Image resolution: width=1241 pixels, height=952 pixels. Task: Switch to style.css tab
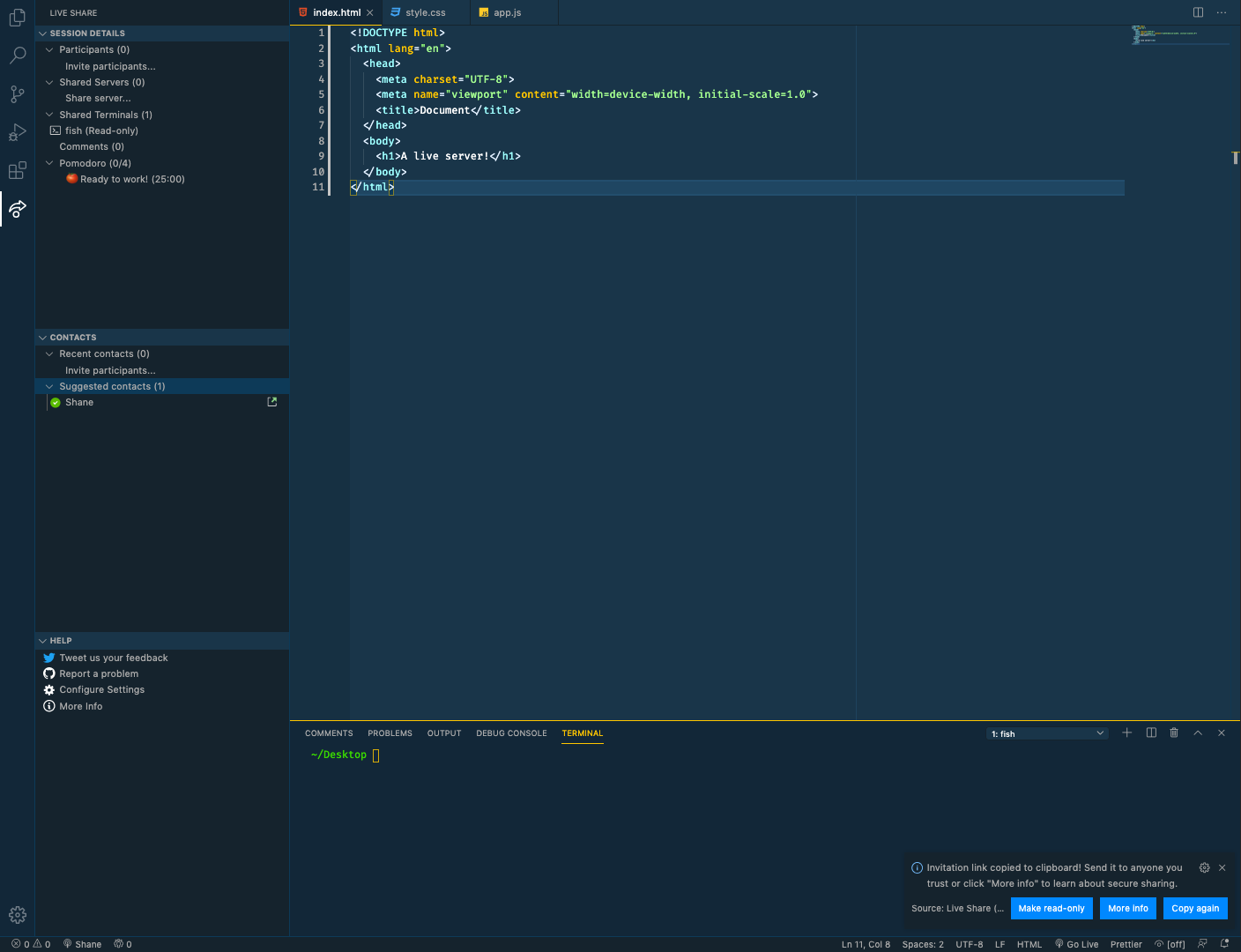pos(425,12)
